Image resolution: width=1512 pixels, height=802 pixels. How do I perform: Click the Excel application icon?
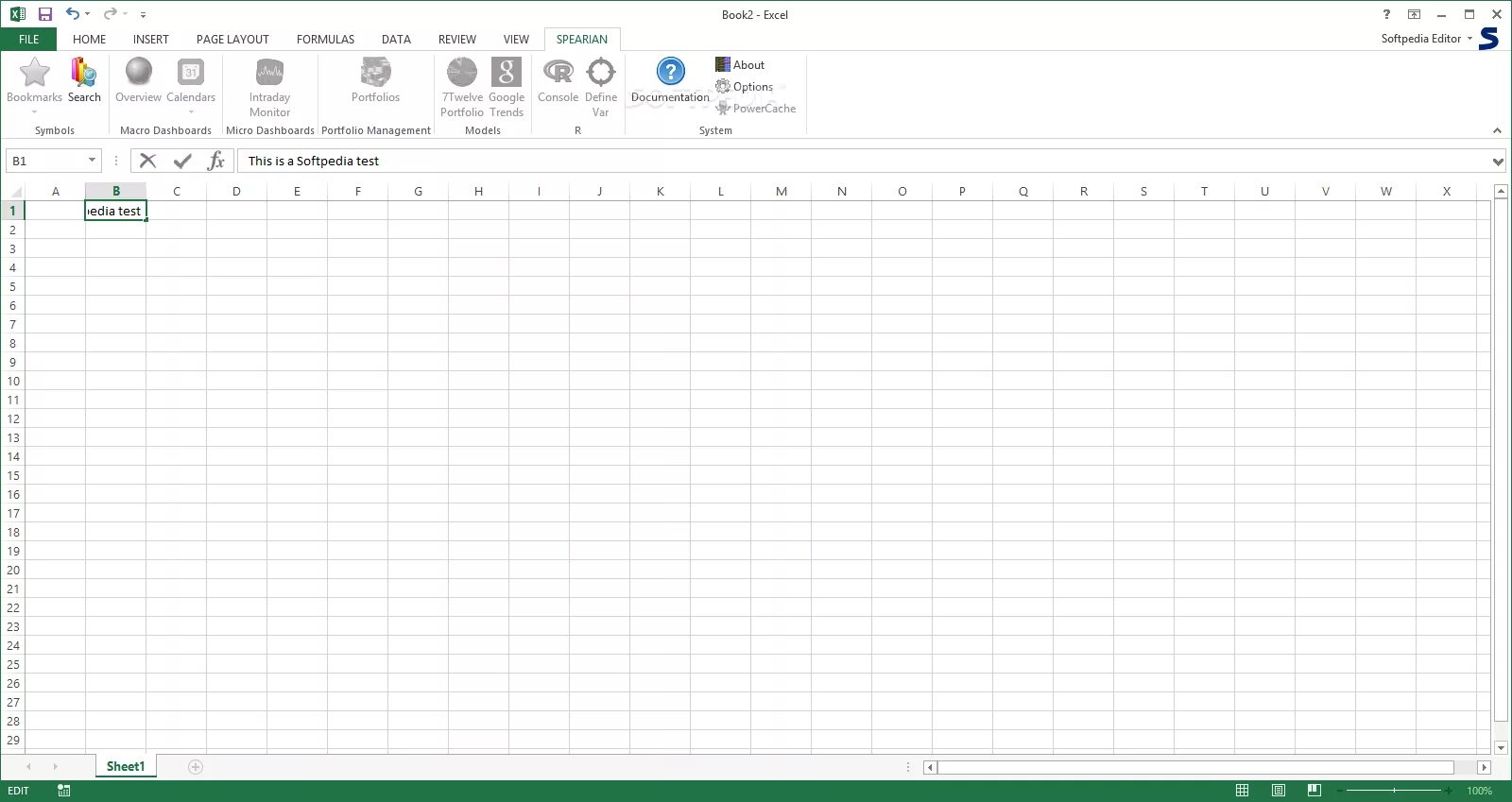pyautogui.click(x=17, y=14)
